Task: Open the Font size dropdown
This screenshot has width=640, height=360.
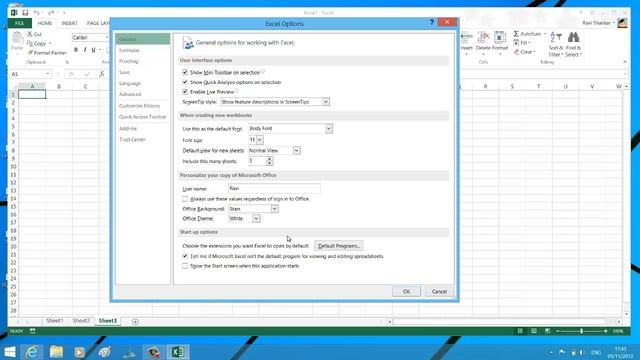Action: point(260,140)
